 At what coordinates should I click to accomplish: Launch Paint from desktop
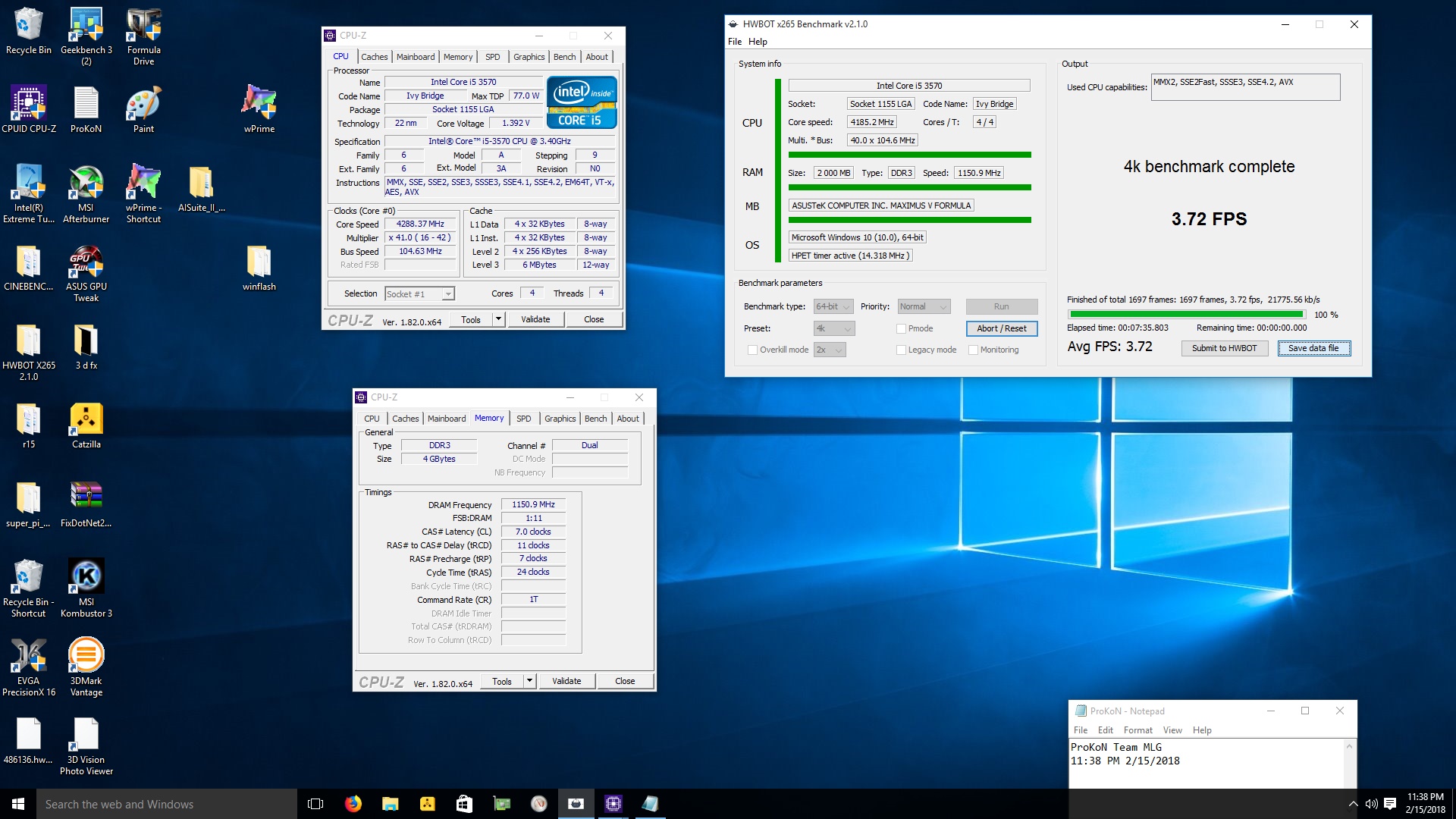point(144,109)
